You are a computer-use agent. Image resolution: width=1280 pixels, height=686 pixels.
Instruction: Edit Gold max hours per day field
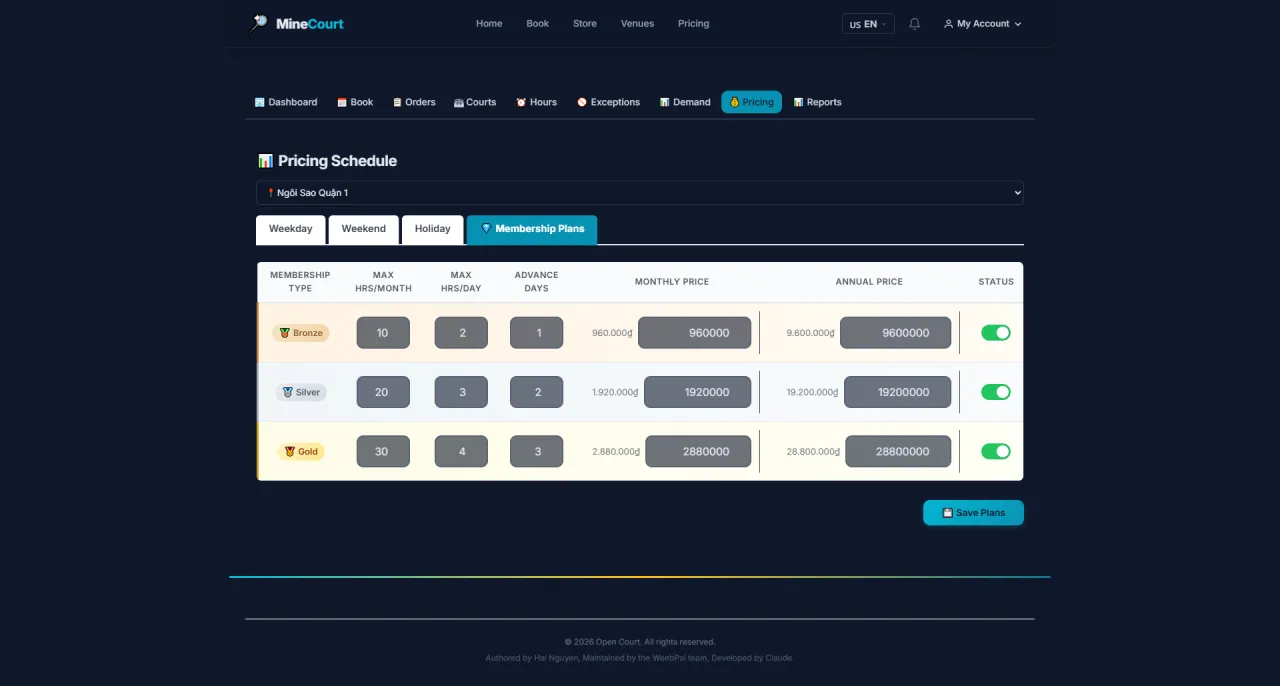tap(461, 451)
